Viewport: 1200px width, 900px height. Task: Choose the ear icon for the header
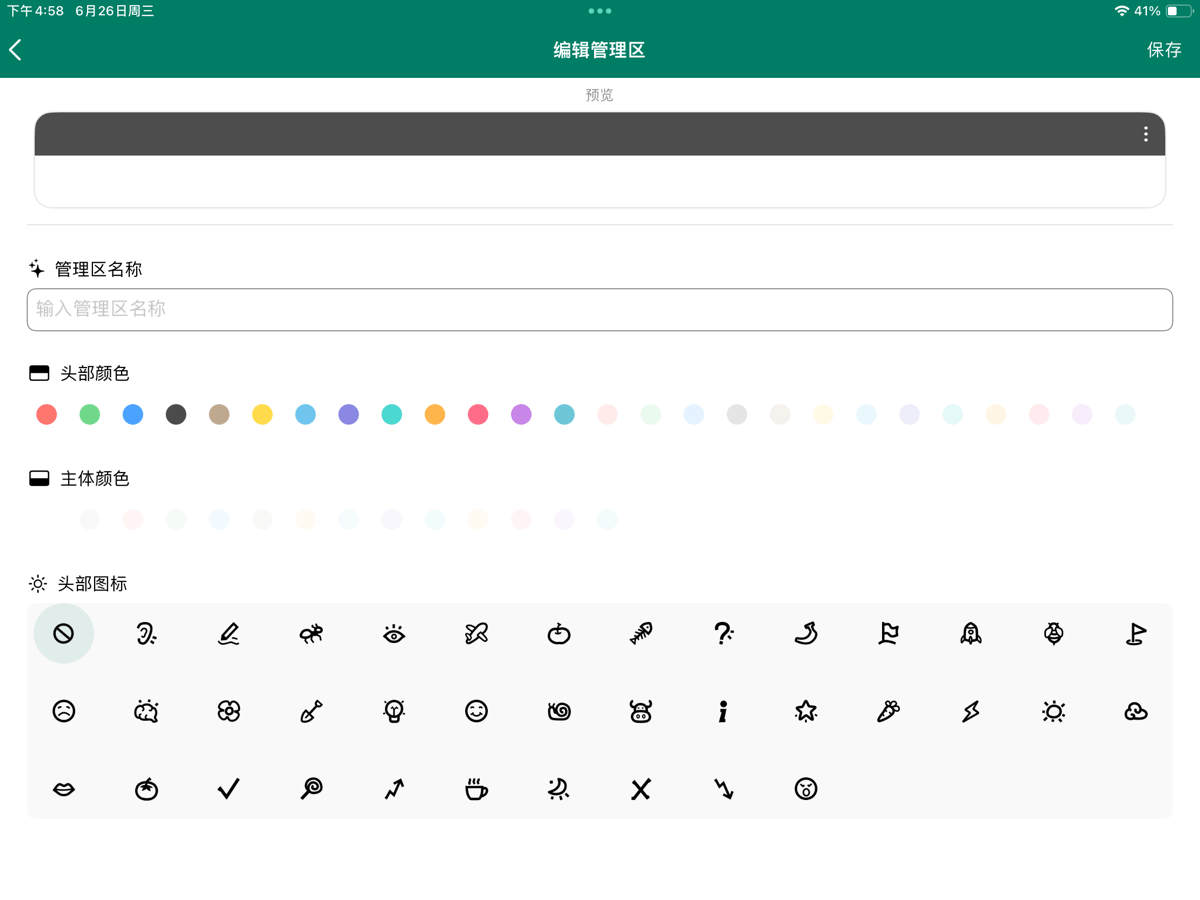(x=146, y=633)
